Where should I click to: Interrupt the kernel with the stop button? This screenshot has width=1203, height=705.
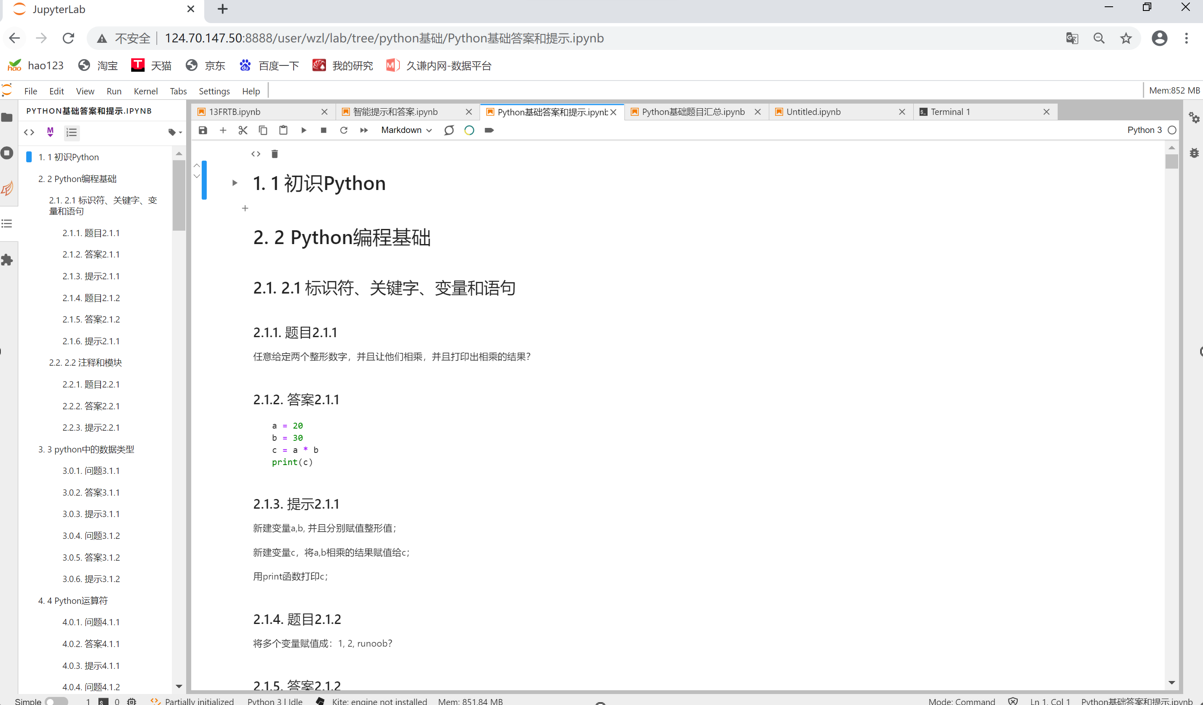324,130
